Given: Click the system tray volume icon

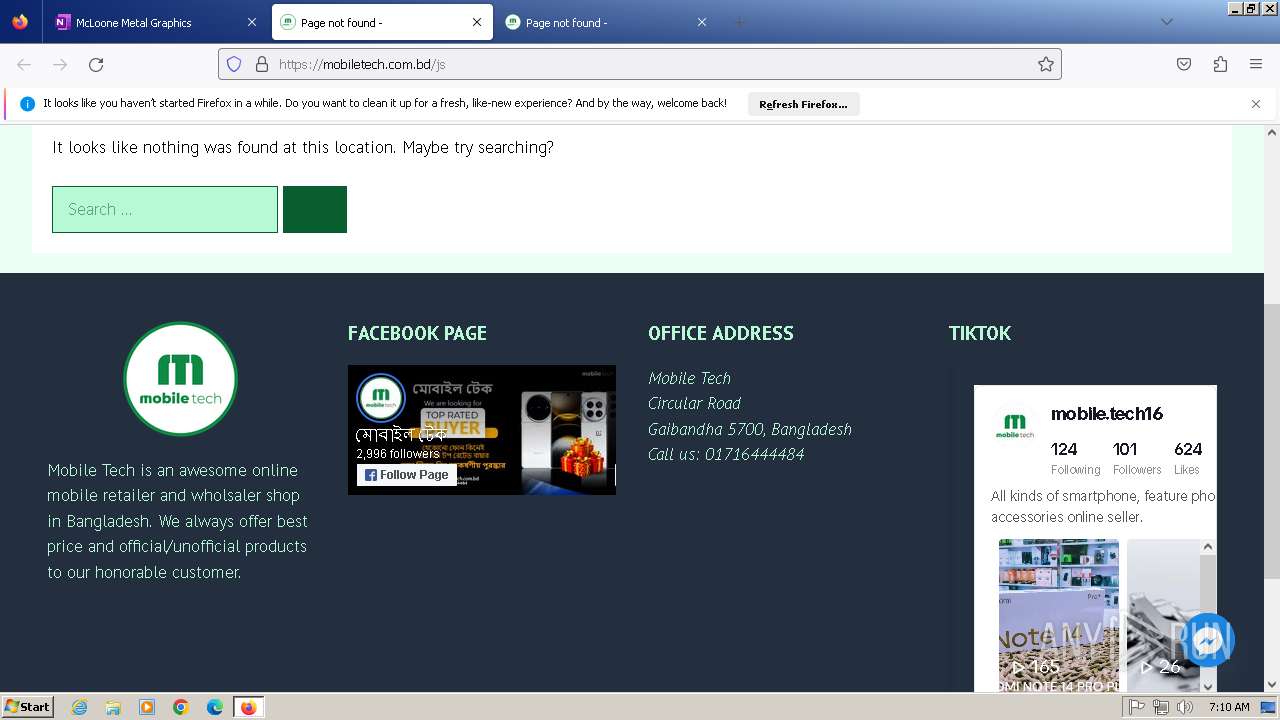Looking at the screenshot, I should (1185, 707).
